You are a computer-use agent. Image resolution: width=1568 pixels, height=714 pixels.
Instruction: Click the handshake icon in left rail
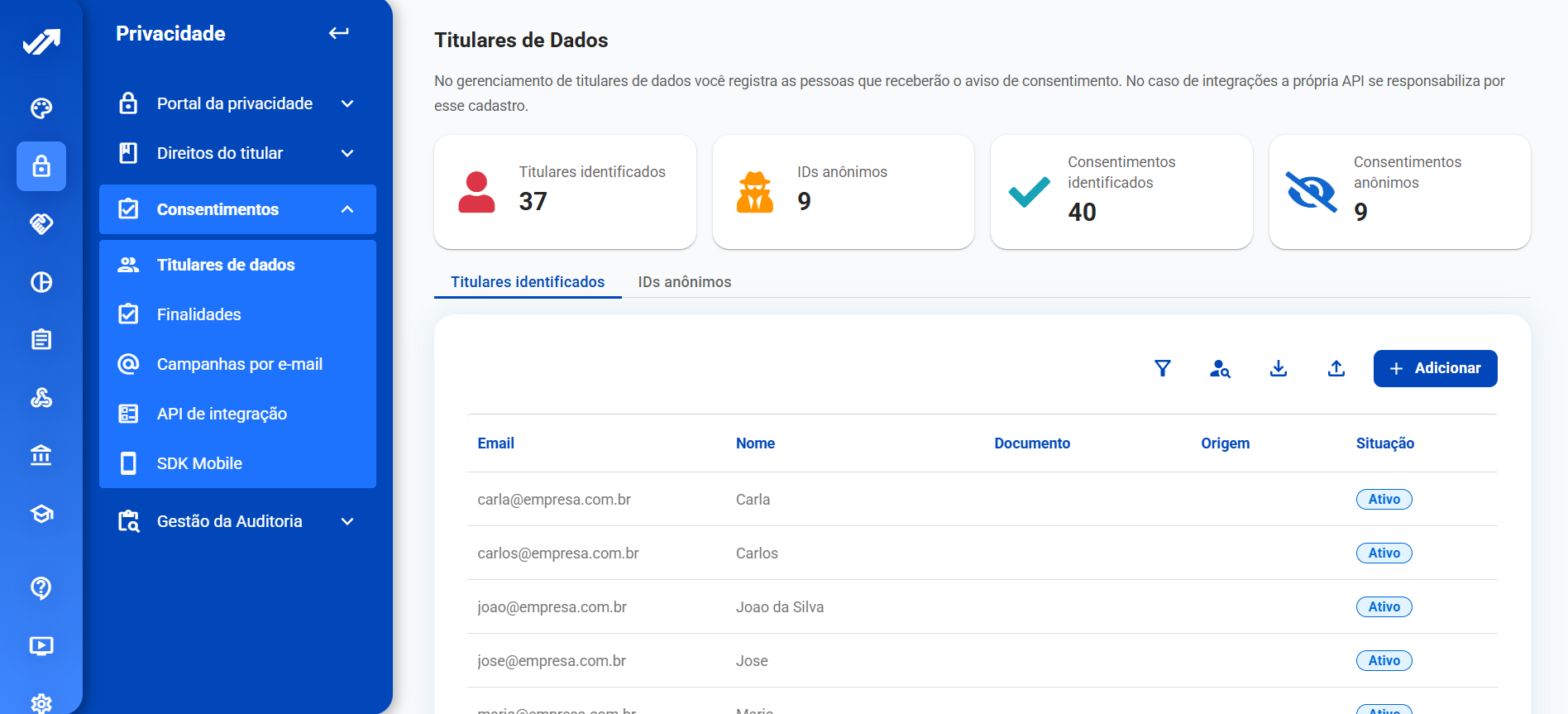[x=41, y=223]
